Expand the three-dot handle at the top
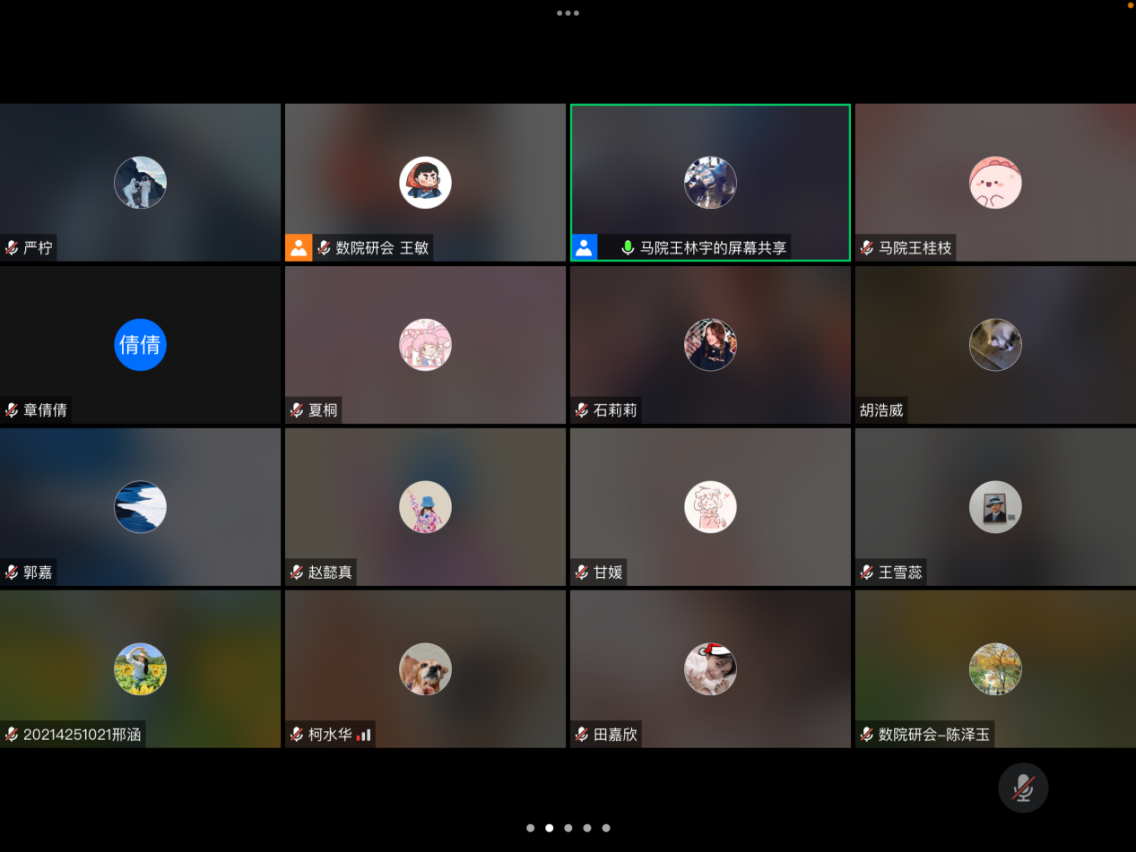The height and width of the screenshot is (852, 1136). pos(568,13)
